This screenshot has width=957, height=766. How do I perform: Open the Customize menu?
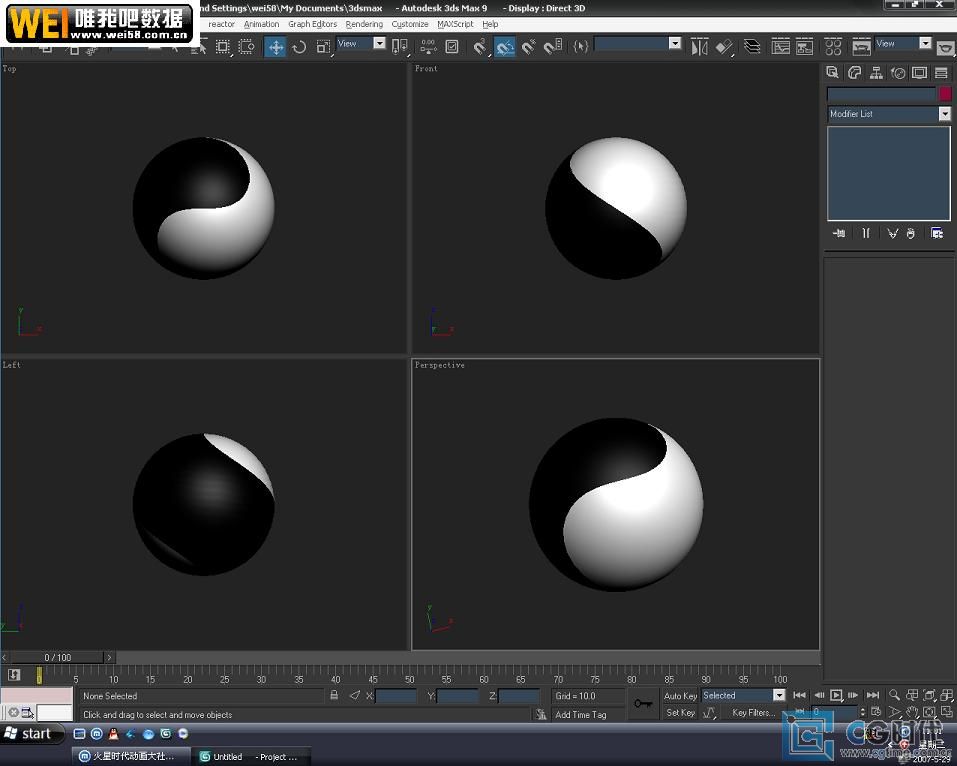coord(410,24)
